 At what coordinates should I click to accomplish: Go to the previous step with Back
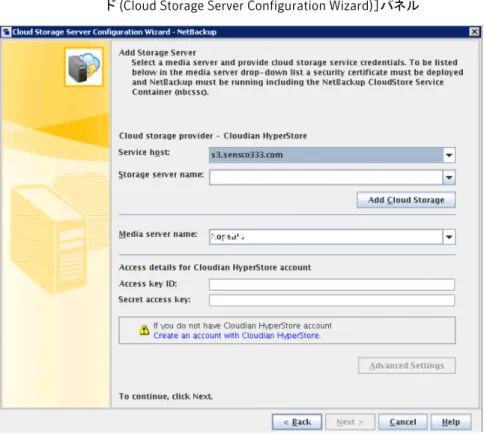[x=297, y=422]
